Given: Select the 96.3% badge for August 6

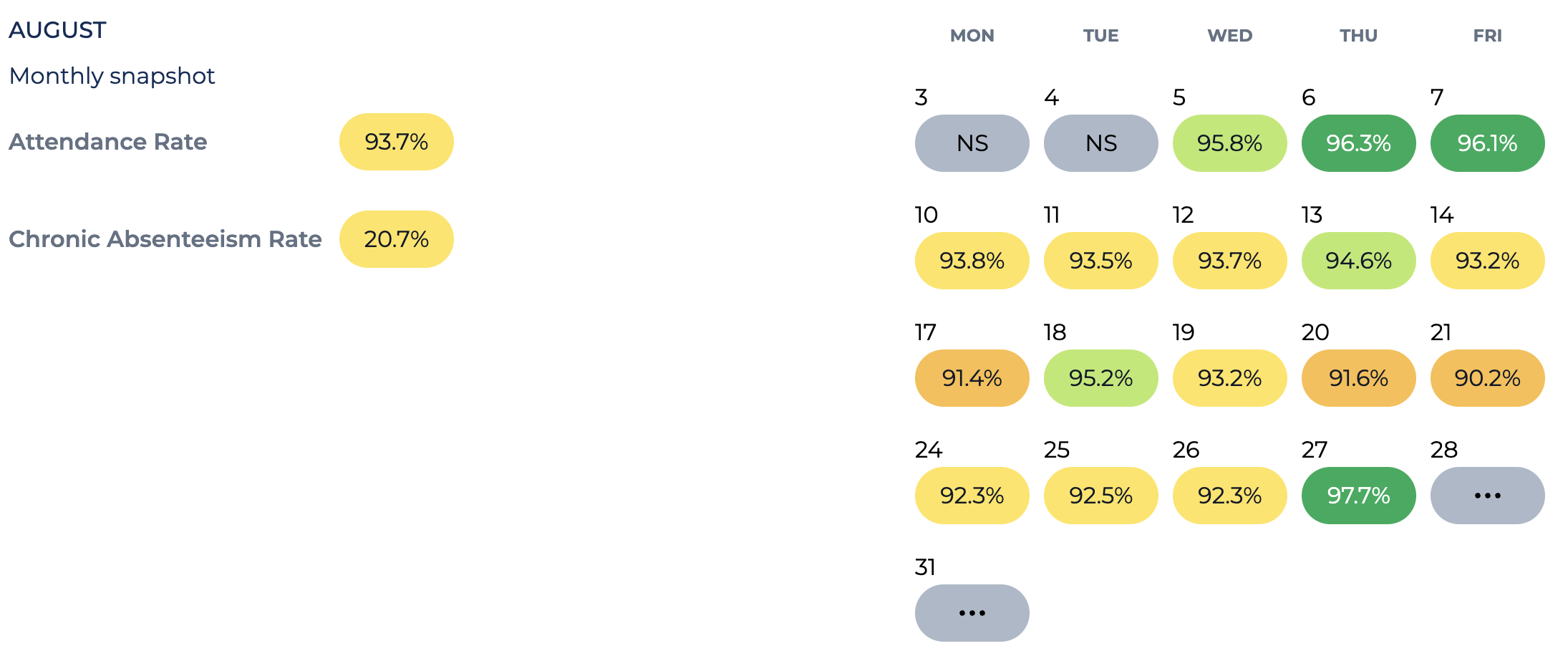Looking at the screenshot, I should coord(1358,143).
